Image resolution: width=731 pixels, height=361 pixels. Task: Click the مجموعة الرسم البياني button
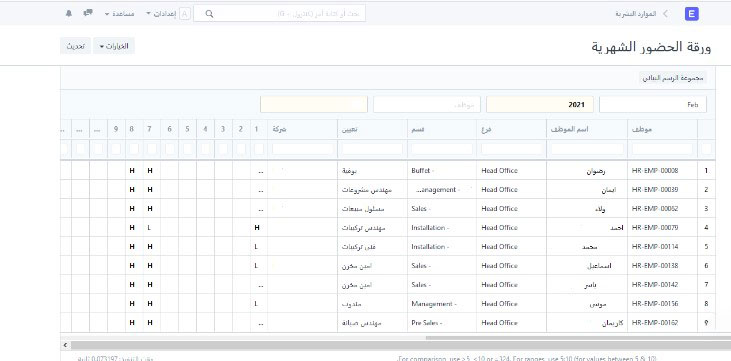click(672, 78)
